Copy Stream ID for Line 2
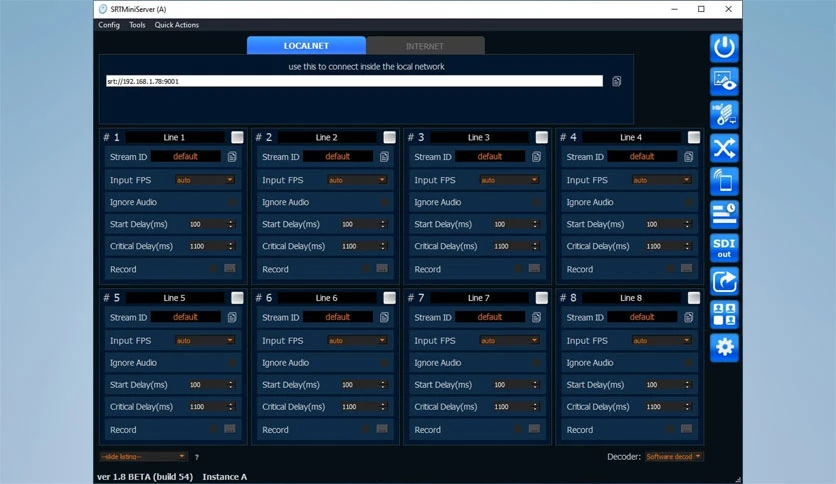The image size is (836, 484). point(384,157)
